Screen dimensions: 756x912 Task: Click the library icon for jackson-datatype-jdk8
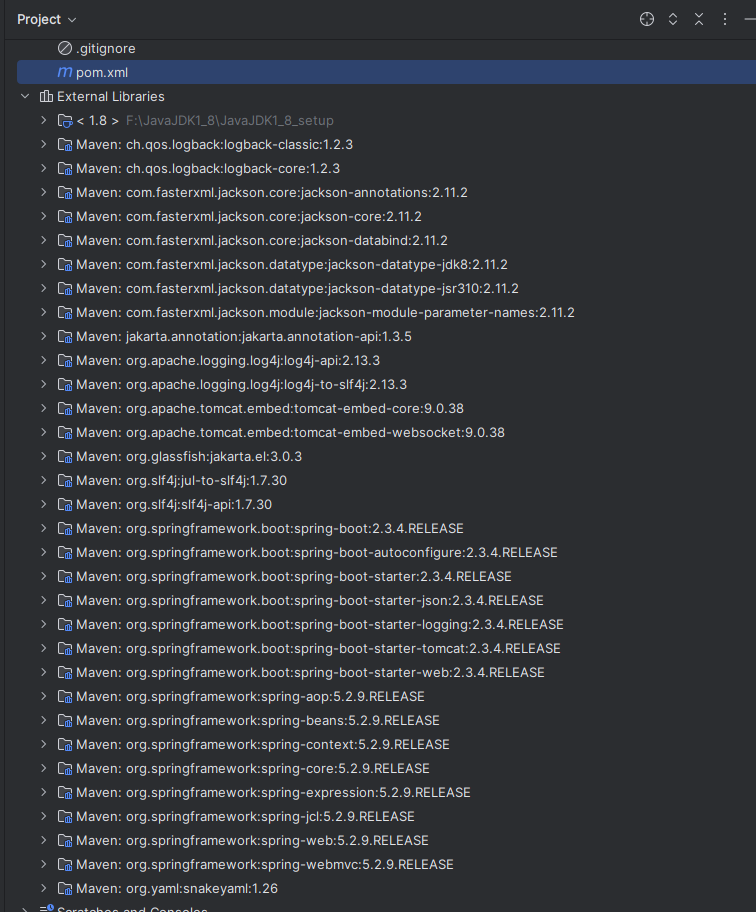point(65,265)
